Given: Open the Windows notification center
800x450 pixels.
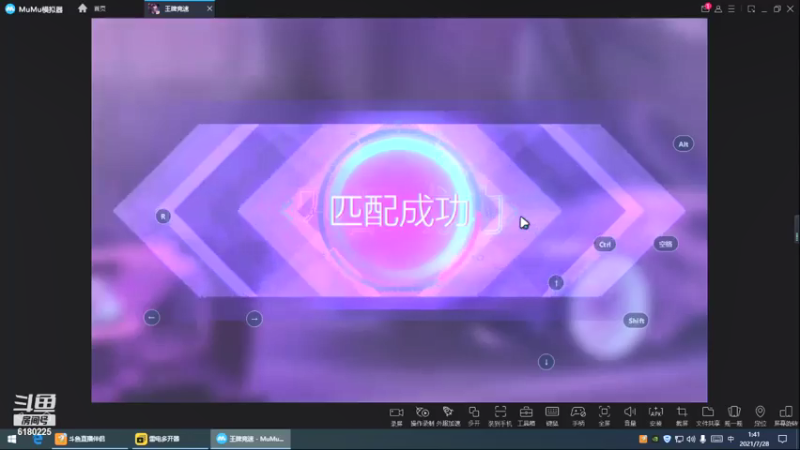Looking at the screenshot, I should tap(783, 439).
